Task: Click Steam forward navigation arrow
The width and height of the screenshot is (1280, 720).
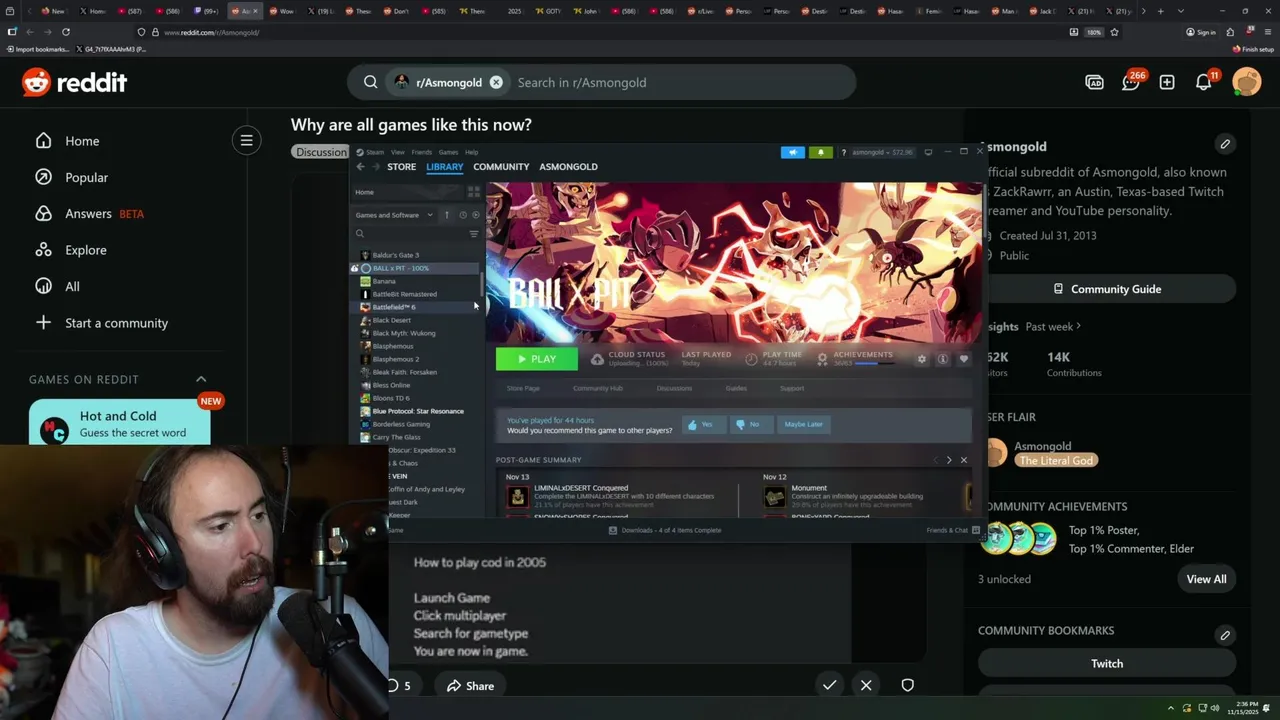Action: coord(375,167)
